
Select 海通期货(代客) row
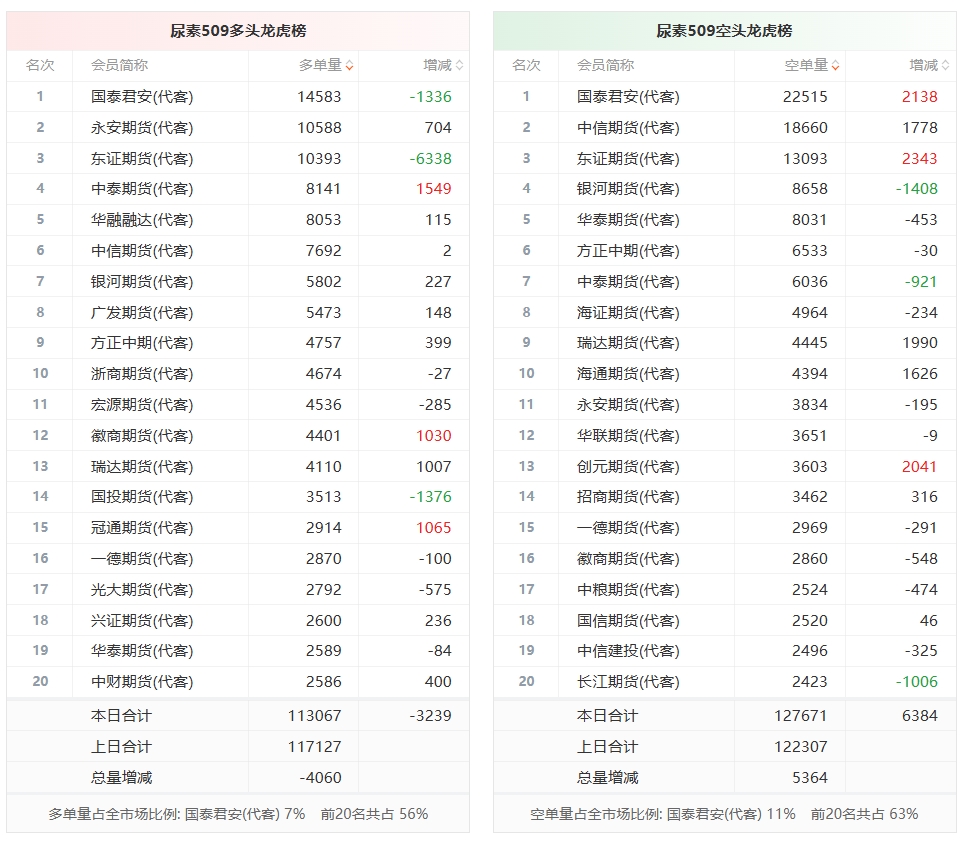point(725,374)
